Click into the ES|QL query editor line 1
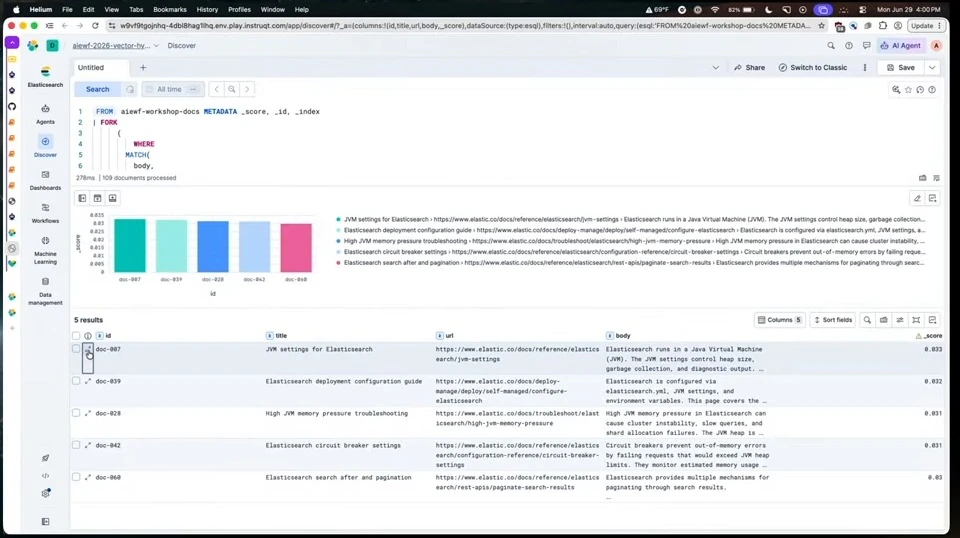The width and height of the screenshot is (960, 538). point(208,111)
